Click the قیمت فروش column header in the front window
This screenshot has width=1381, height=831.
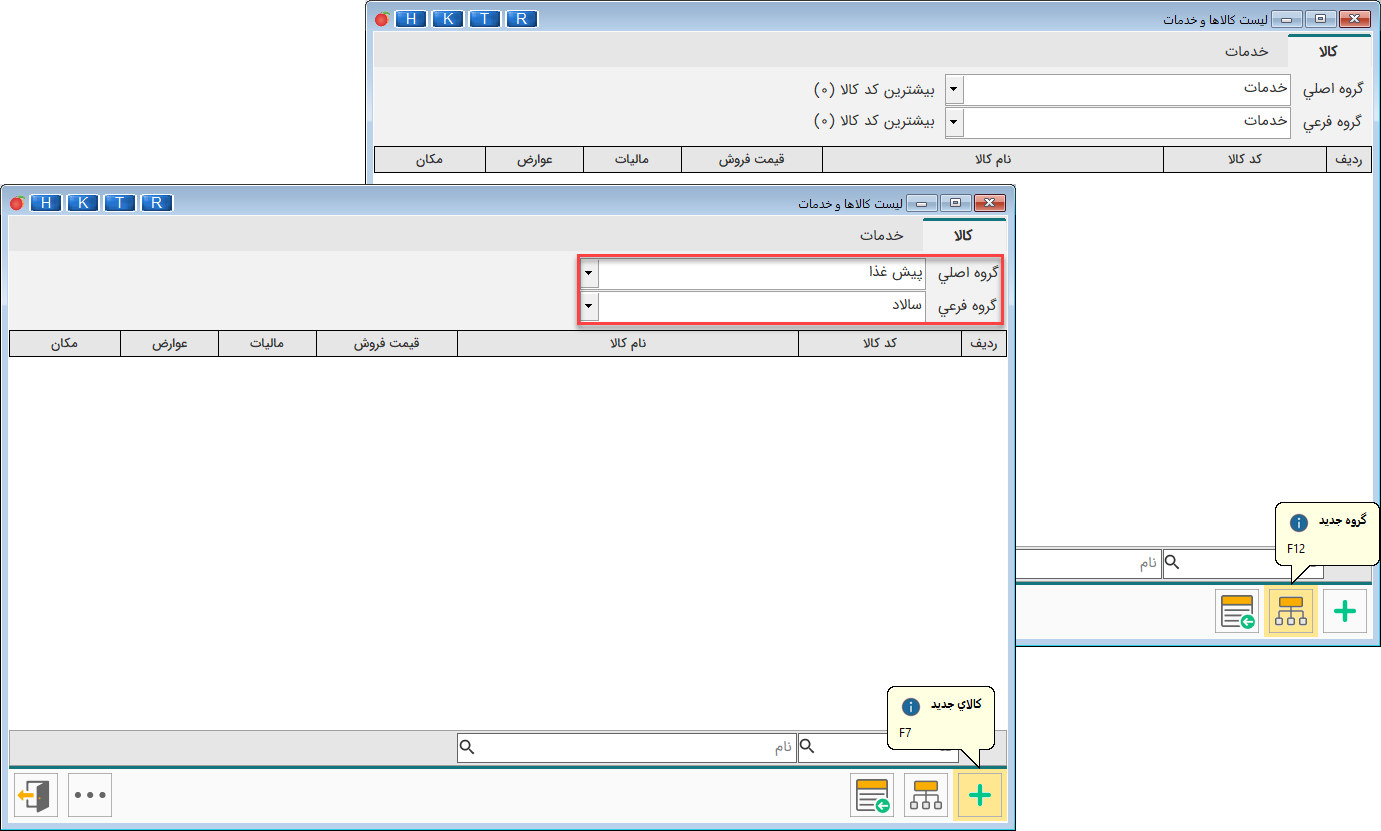(387, 344)
